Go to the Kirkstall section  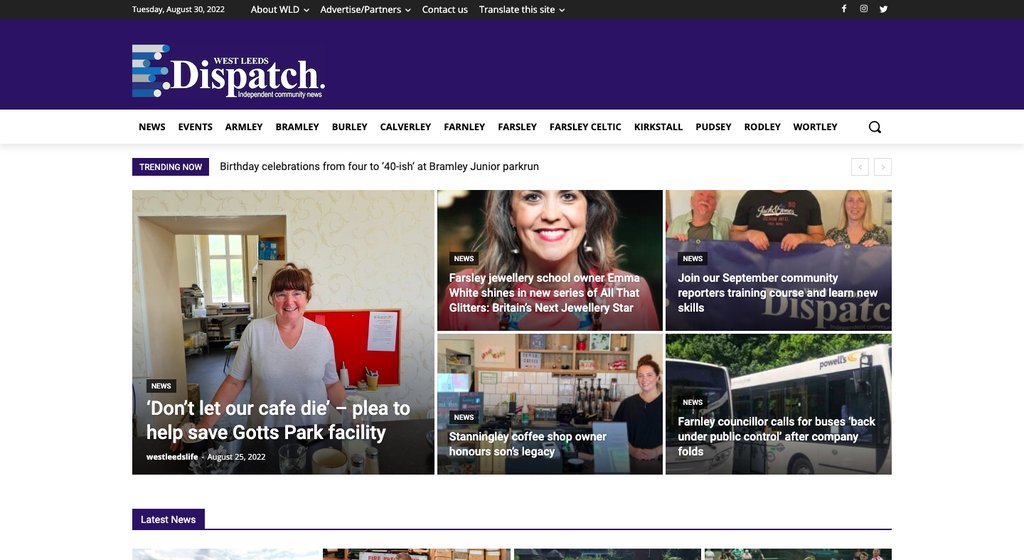(x=658, y=127)
